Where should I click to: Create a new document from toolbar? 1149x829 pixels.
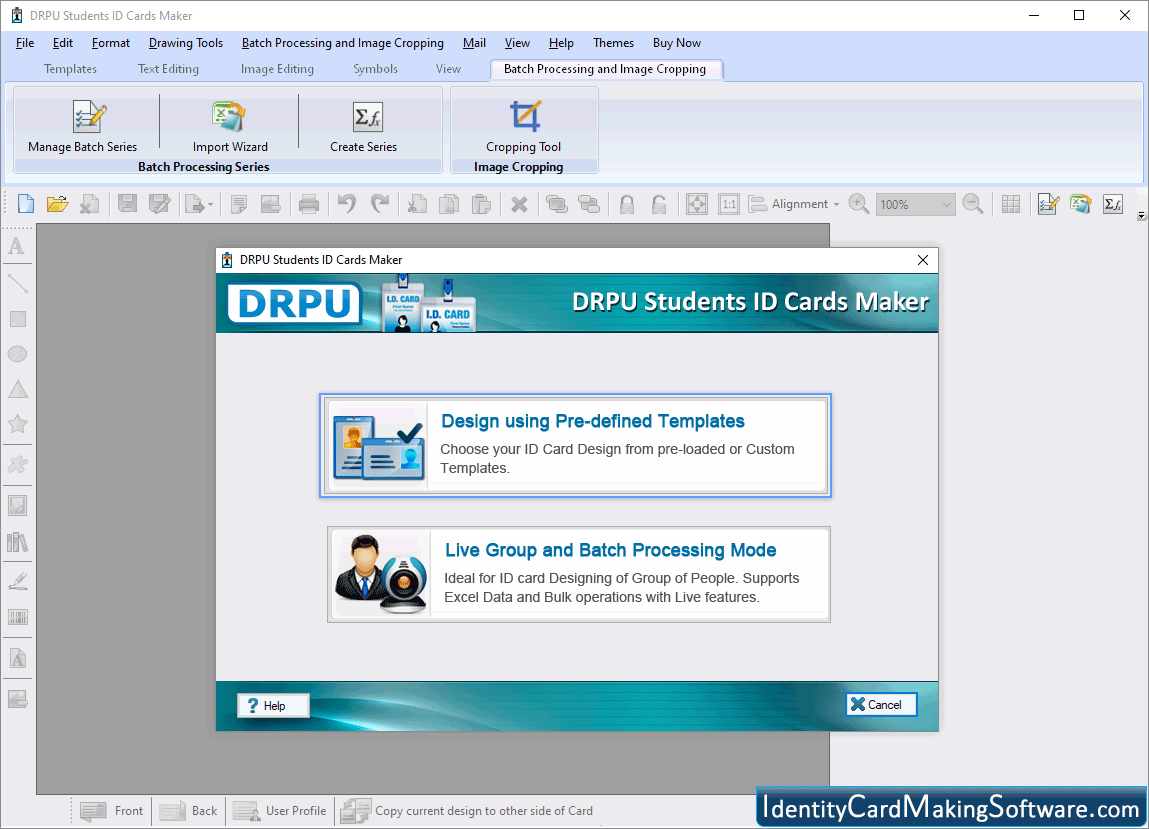click(x=26, y=204)
